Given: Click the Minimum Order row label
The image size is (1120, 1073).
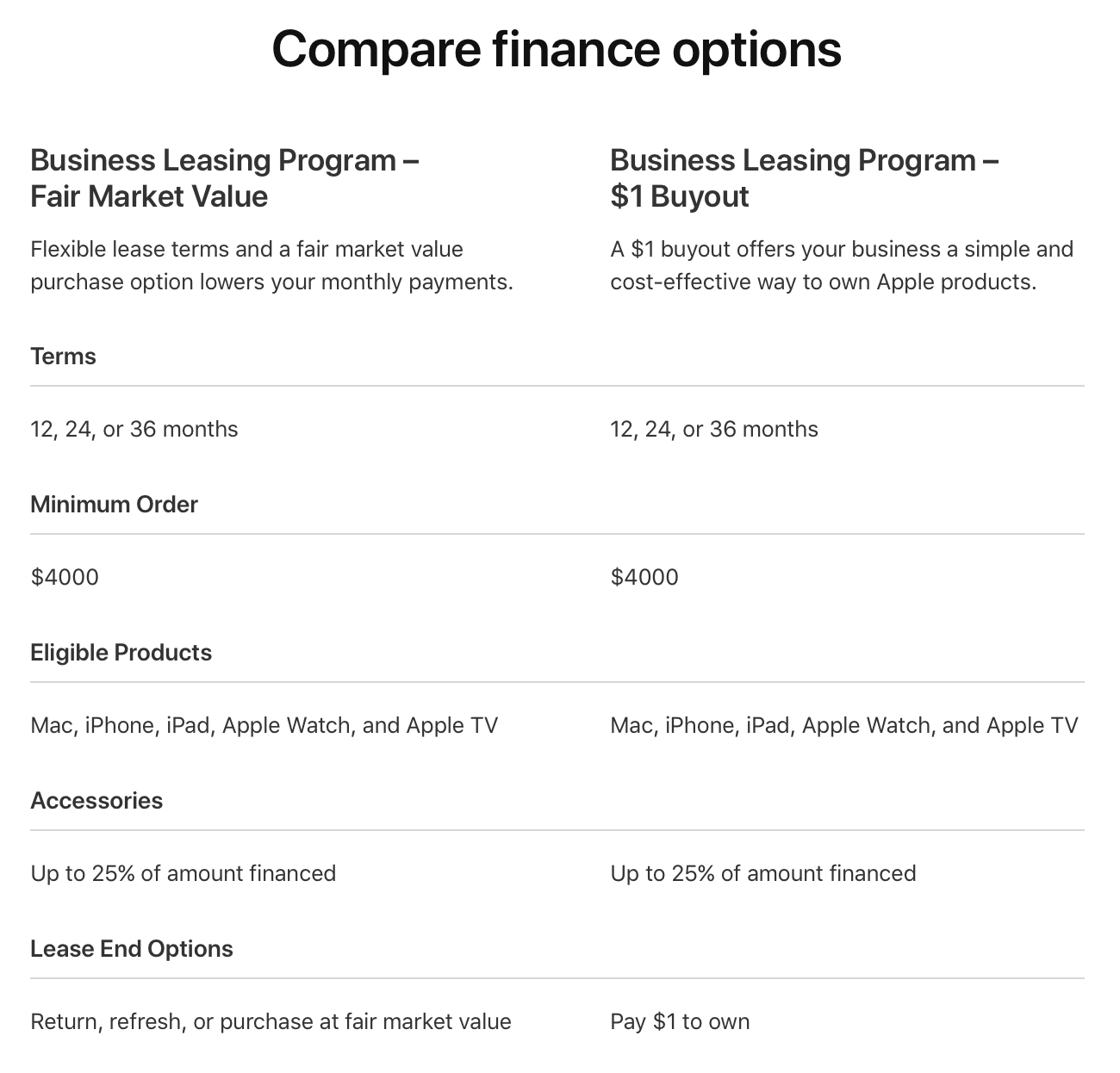Looking at the screenshot, I should click(114, 505).
